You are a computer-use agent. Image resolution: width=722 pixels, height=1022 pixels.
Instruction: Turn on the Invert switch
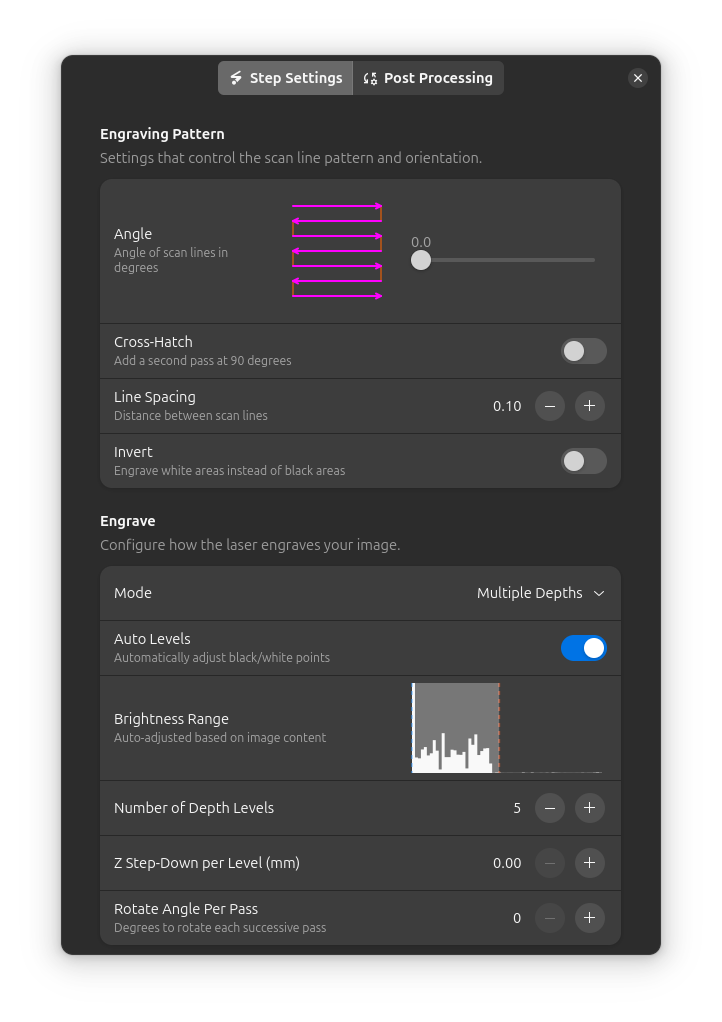(584, 461)
